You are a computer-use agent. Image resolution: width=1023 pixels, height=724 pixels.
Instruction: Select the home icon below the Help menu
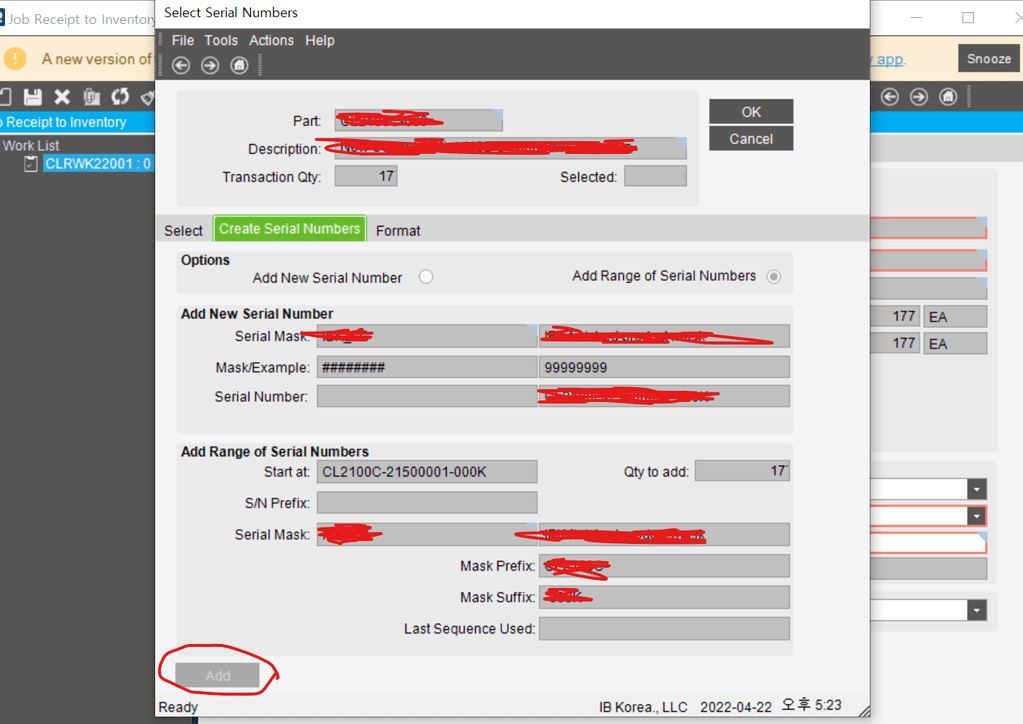coord(238,65)
